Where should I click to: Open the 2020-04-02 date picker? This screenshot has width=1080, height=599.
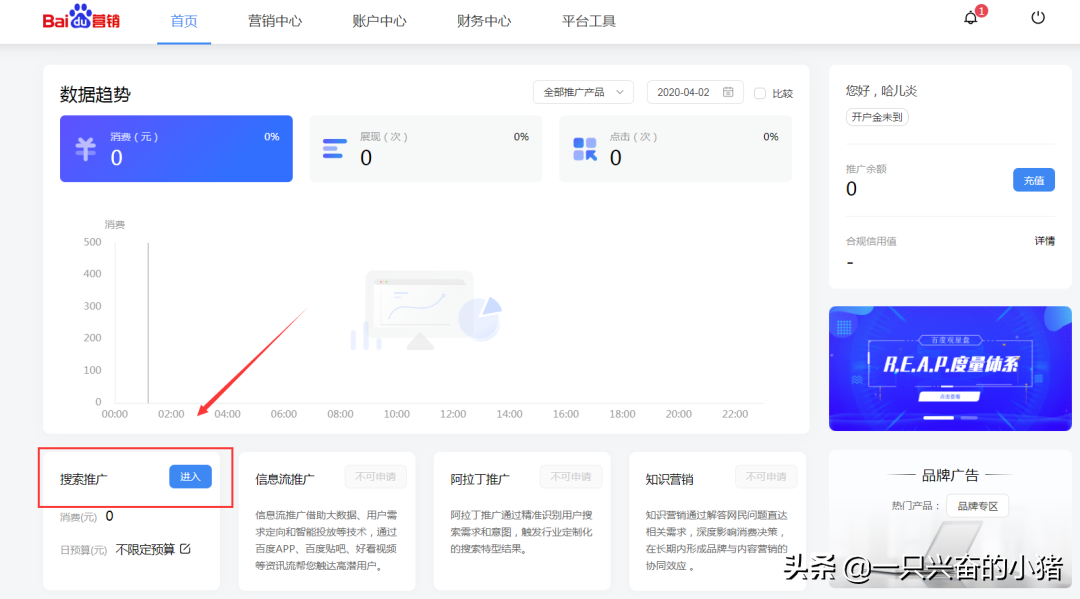[x=685, y=92]
